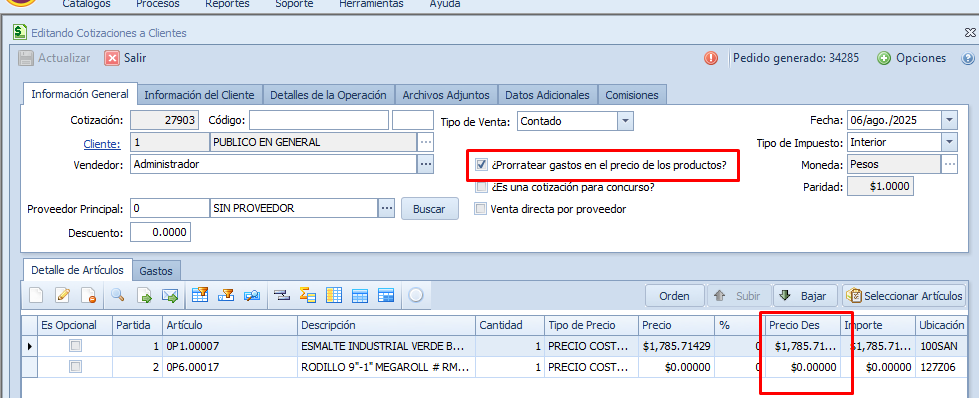Check ¿Es una cotización para concurso? box
979x398 pixels.
coord(481,187)
